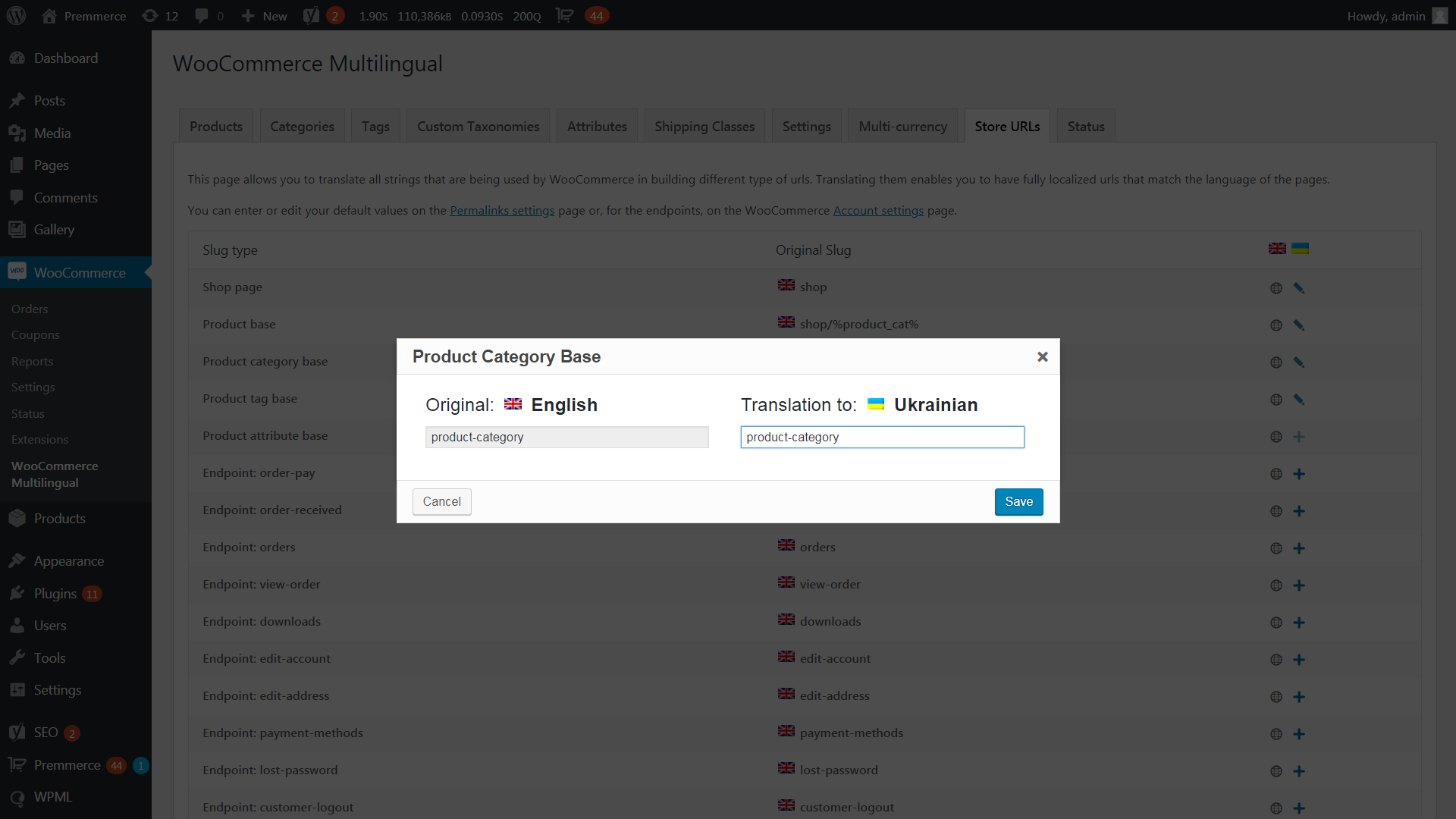Open the Howdy, admin account menu
The width and height of the screenshot is (1456, 819).
(1397, 16)
